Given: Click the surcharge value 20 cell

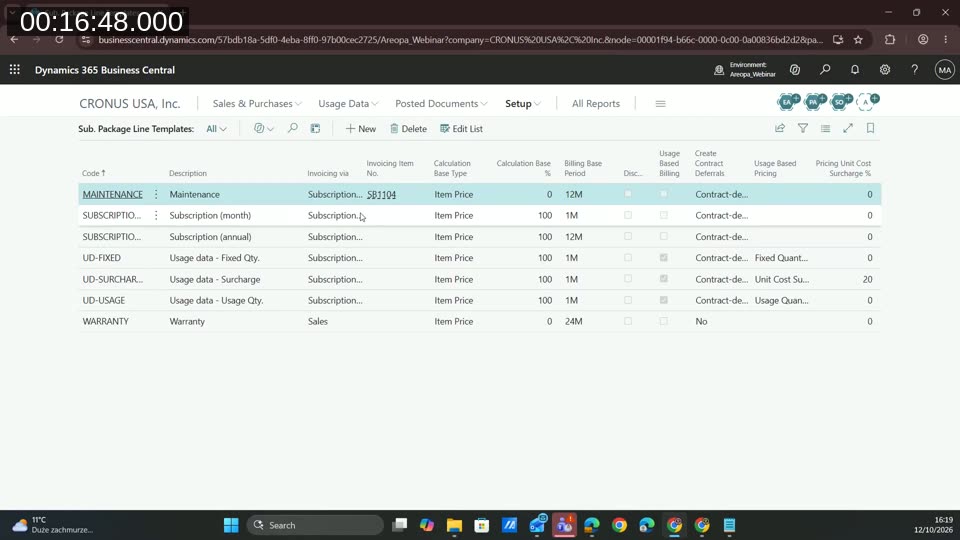Looking at the screenshot, I should pyautogui.click(x=868, y=279).
